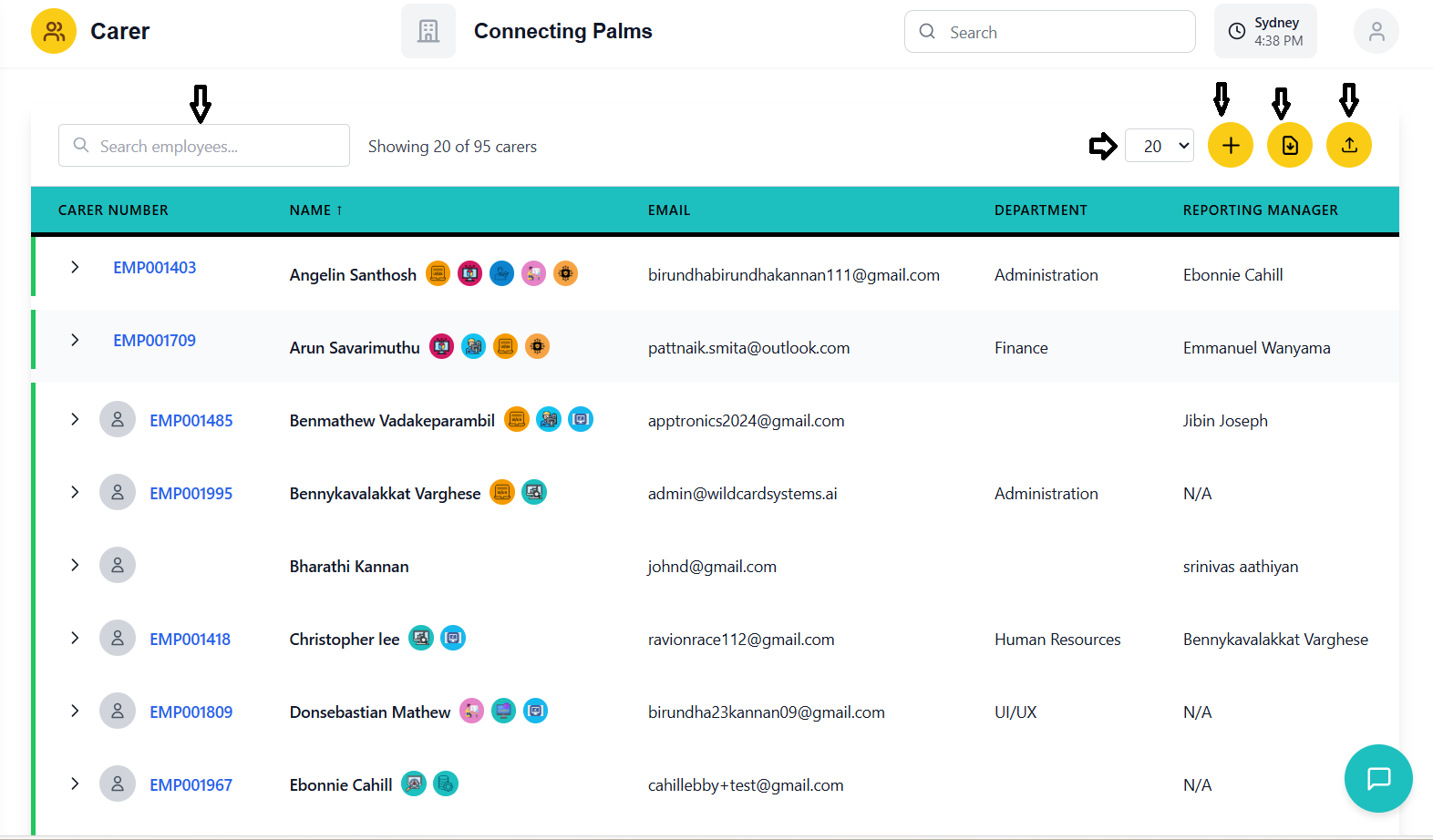This screenshot has height=840, width=1433.
Task: Open carer link EMP001709
Action: pyautogui.click(x=154, y=341)
